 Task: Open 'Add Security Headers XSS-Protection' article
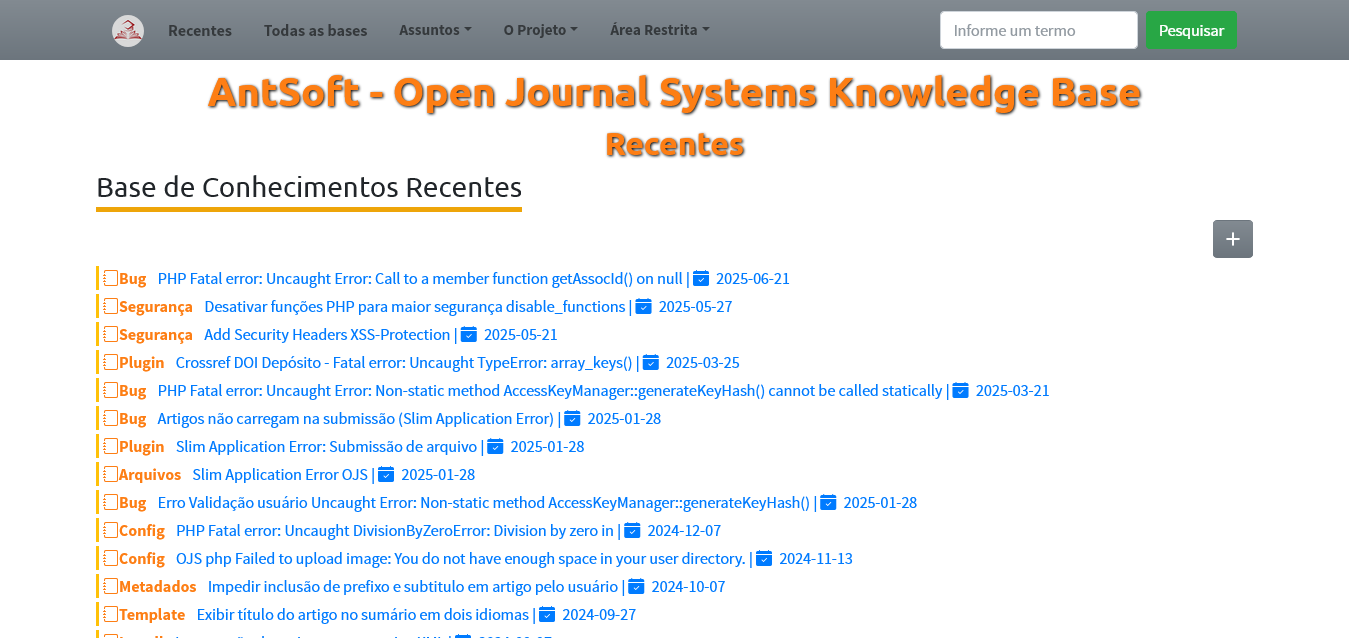click(x=327, y=334)
